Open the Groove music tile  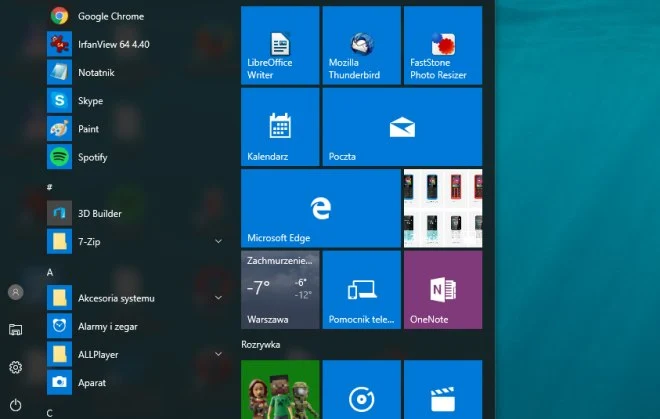click(x=362, y=390)
